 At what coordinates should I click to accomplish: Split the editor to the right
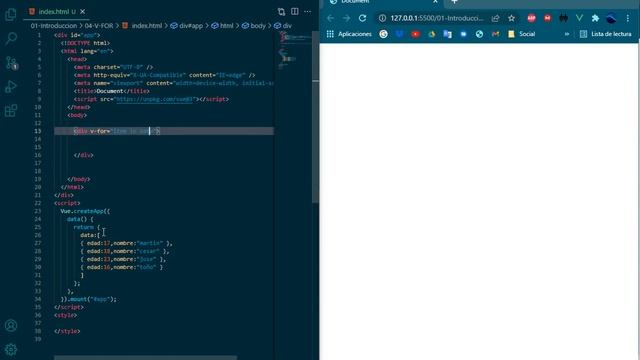(294, 12)
